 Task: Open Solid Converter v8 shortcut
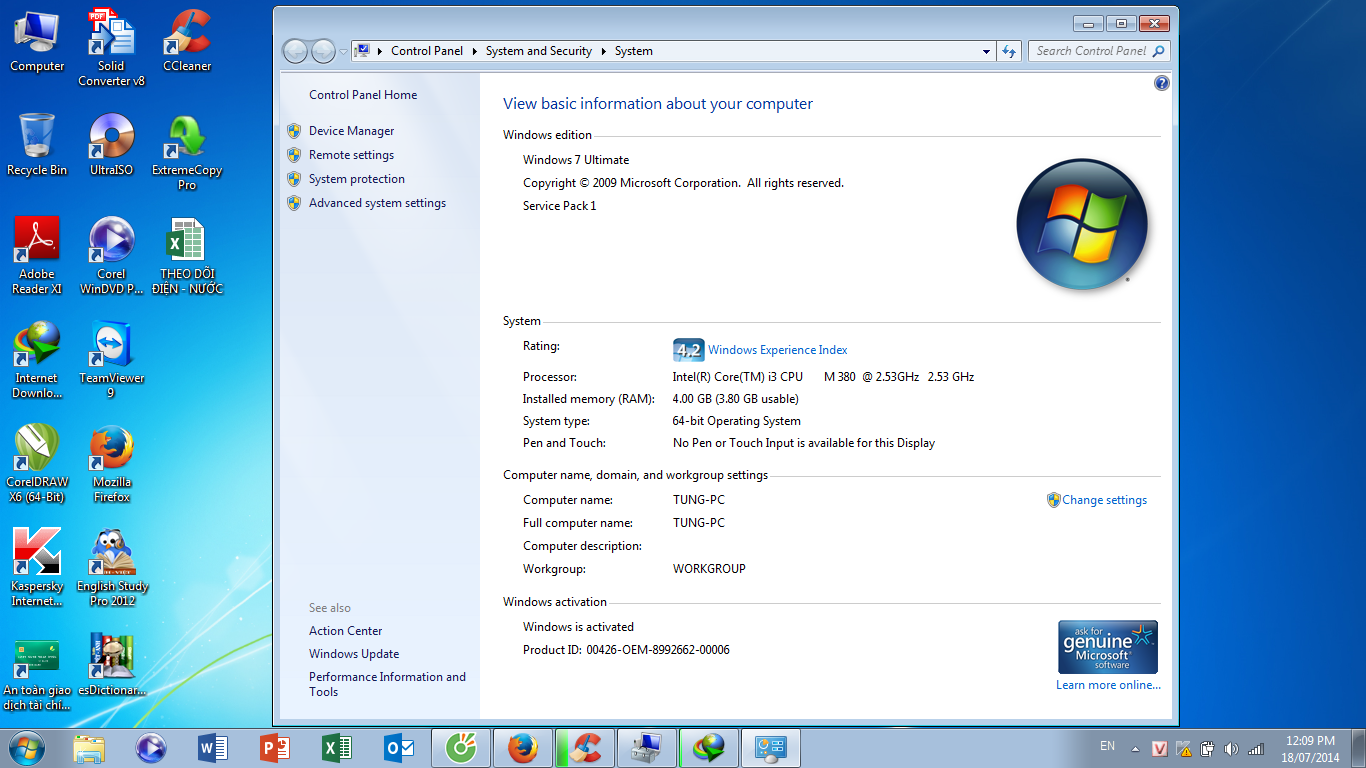tap(111, 47)
